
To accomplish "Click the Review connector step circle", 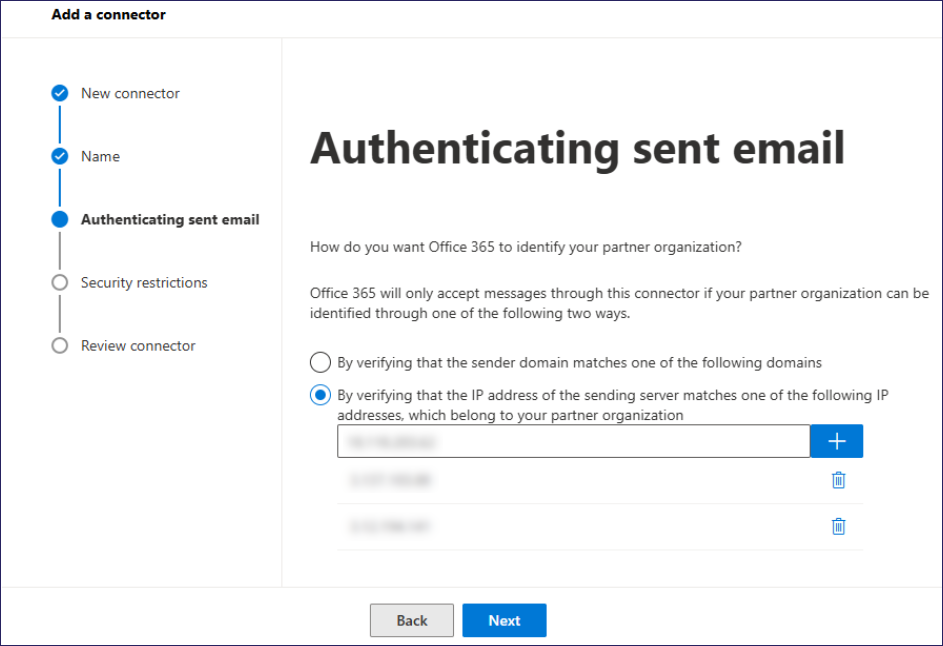I will coord(60,346).
